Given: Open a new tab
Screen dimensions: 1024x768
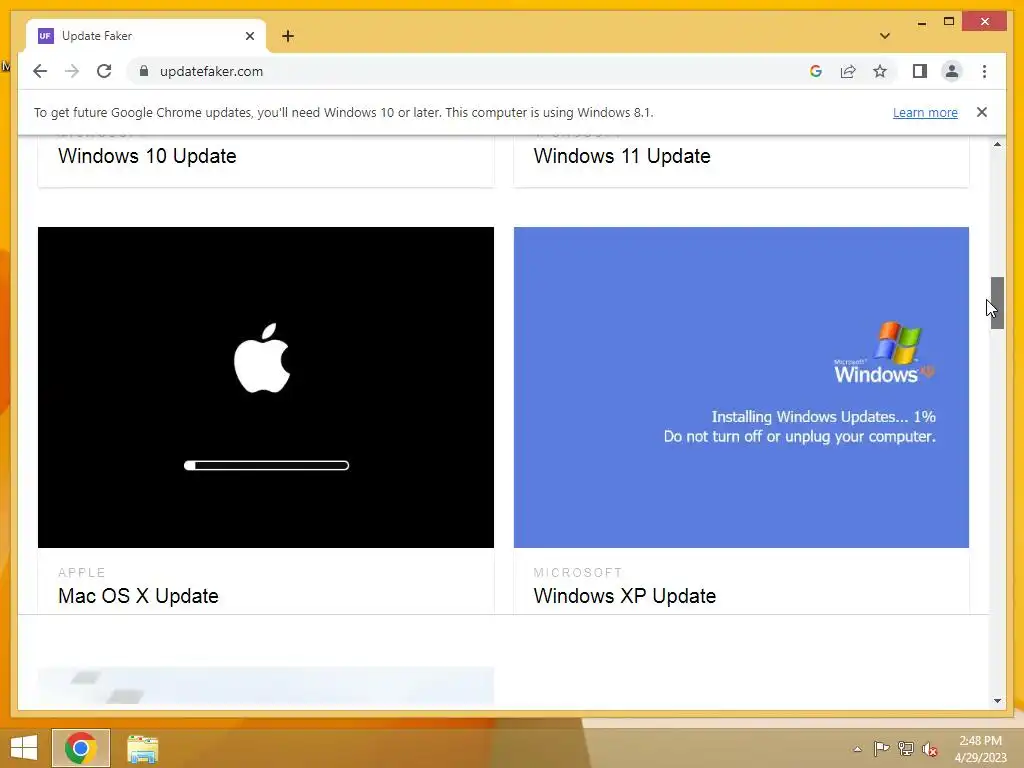Looking at the screenshot, I should point(288,36).
